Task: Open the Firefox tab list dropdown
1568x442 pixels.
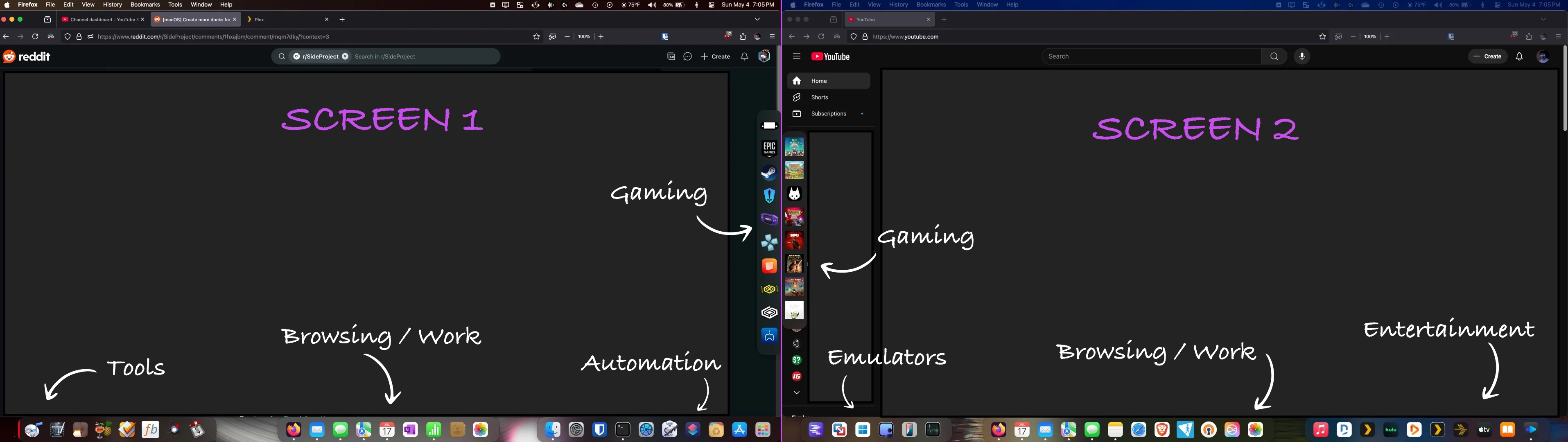Action: tap(757, 19)
